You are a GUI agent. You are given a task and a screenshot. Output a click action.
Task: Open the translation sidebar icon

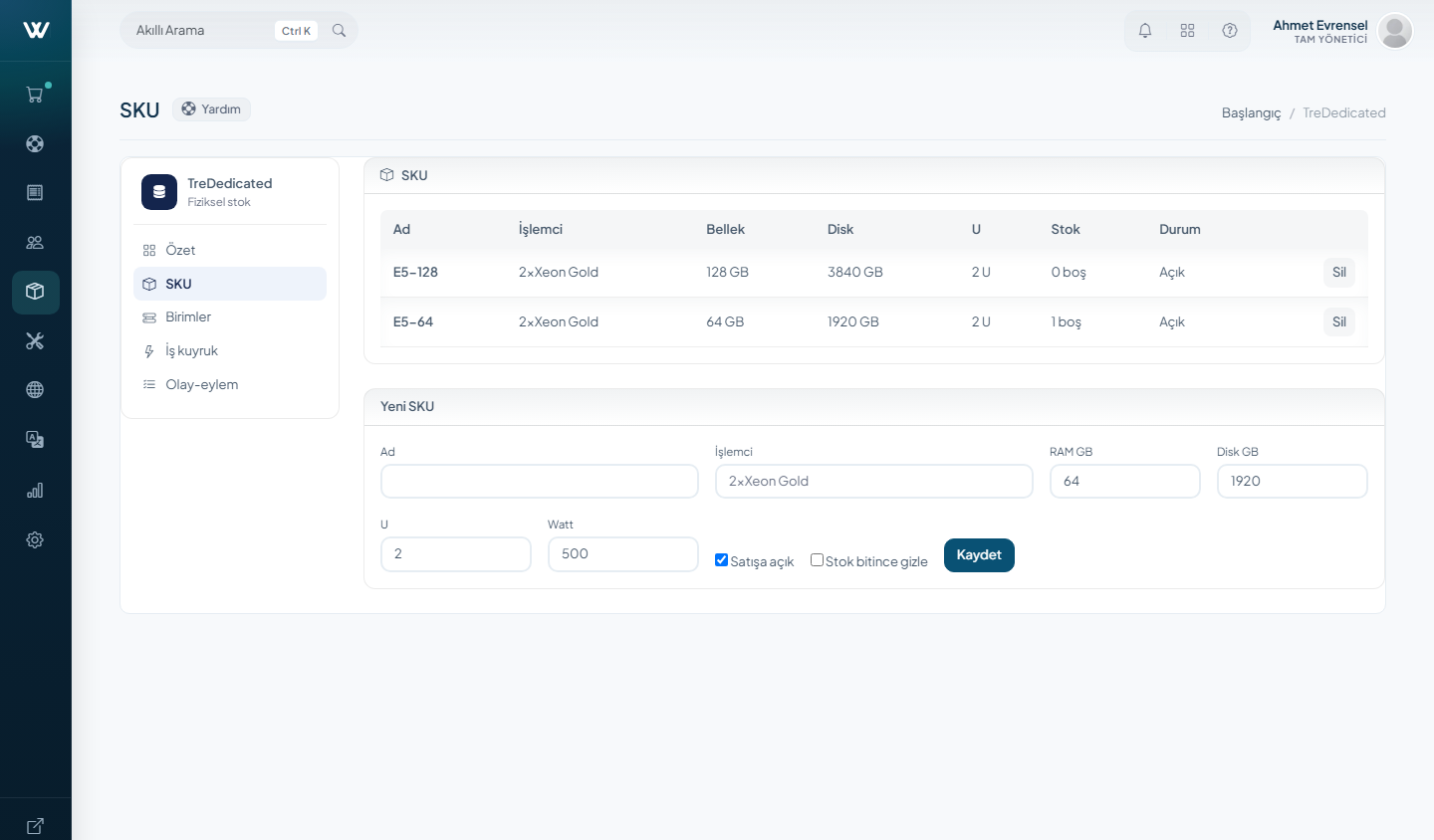click(x=35, y=440)
